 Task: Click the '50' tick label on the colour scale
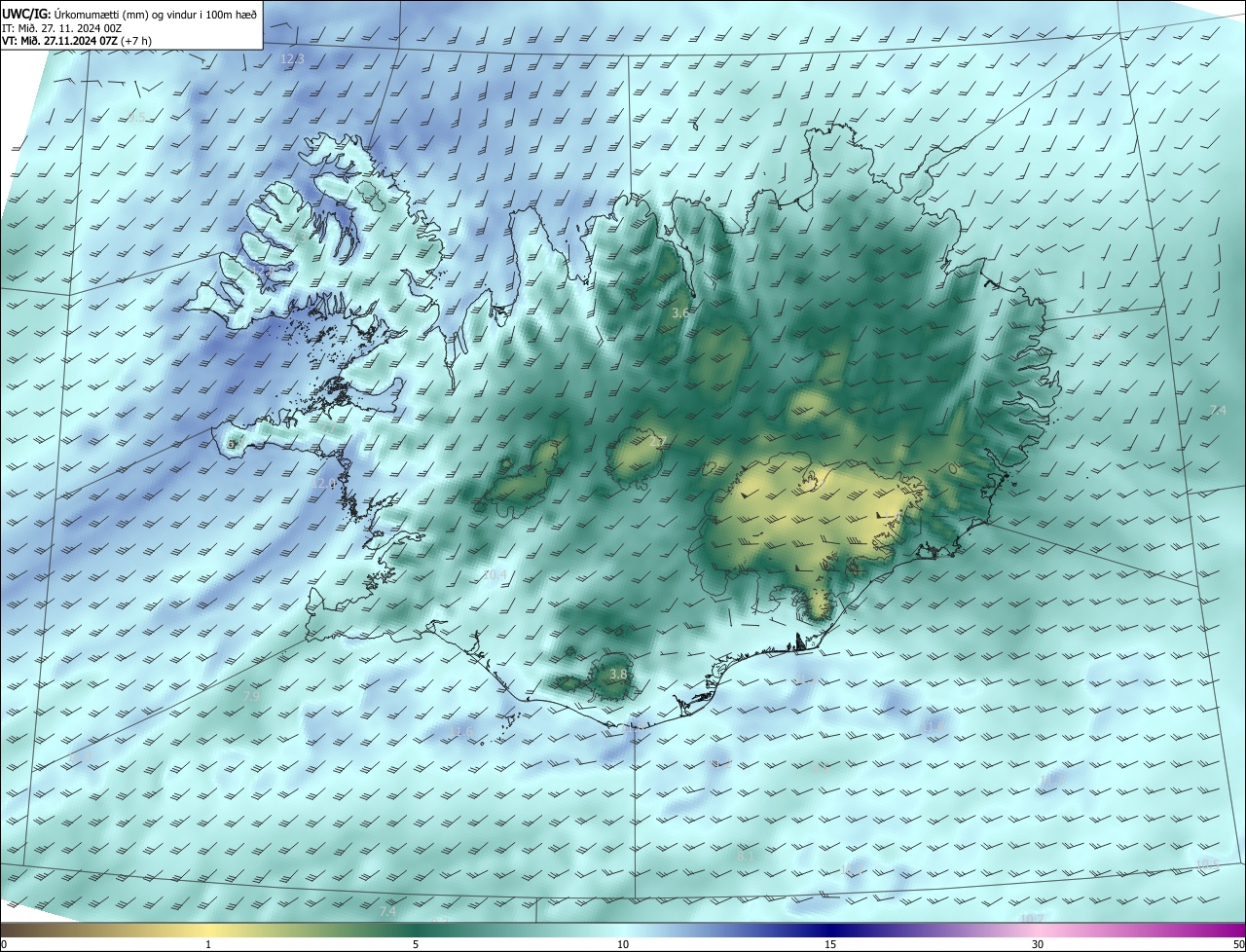(x=1238, y=944)
